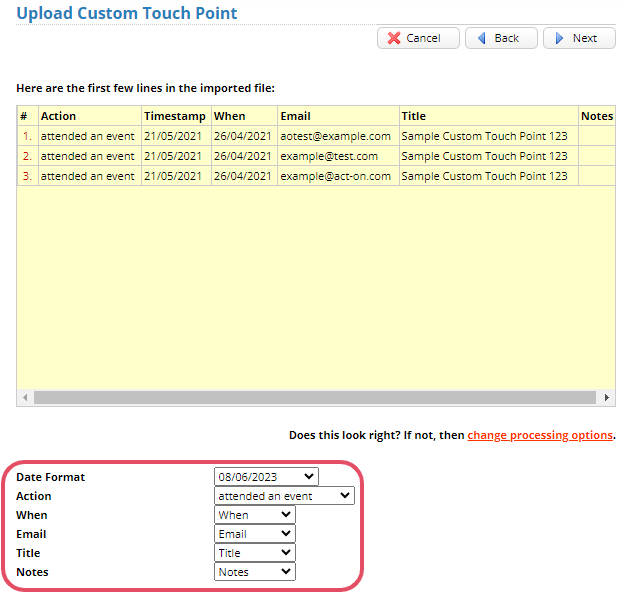
Task: Click the Upload Custom Touch Point heading
Action: (x=127, y=13)
